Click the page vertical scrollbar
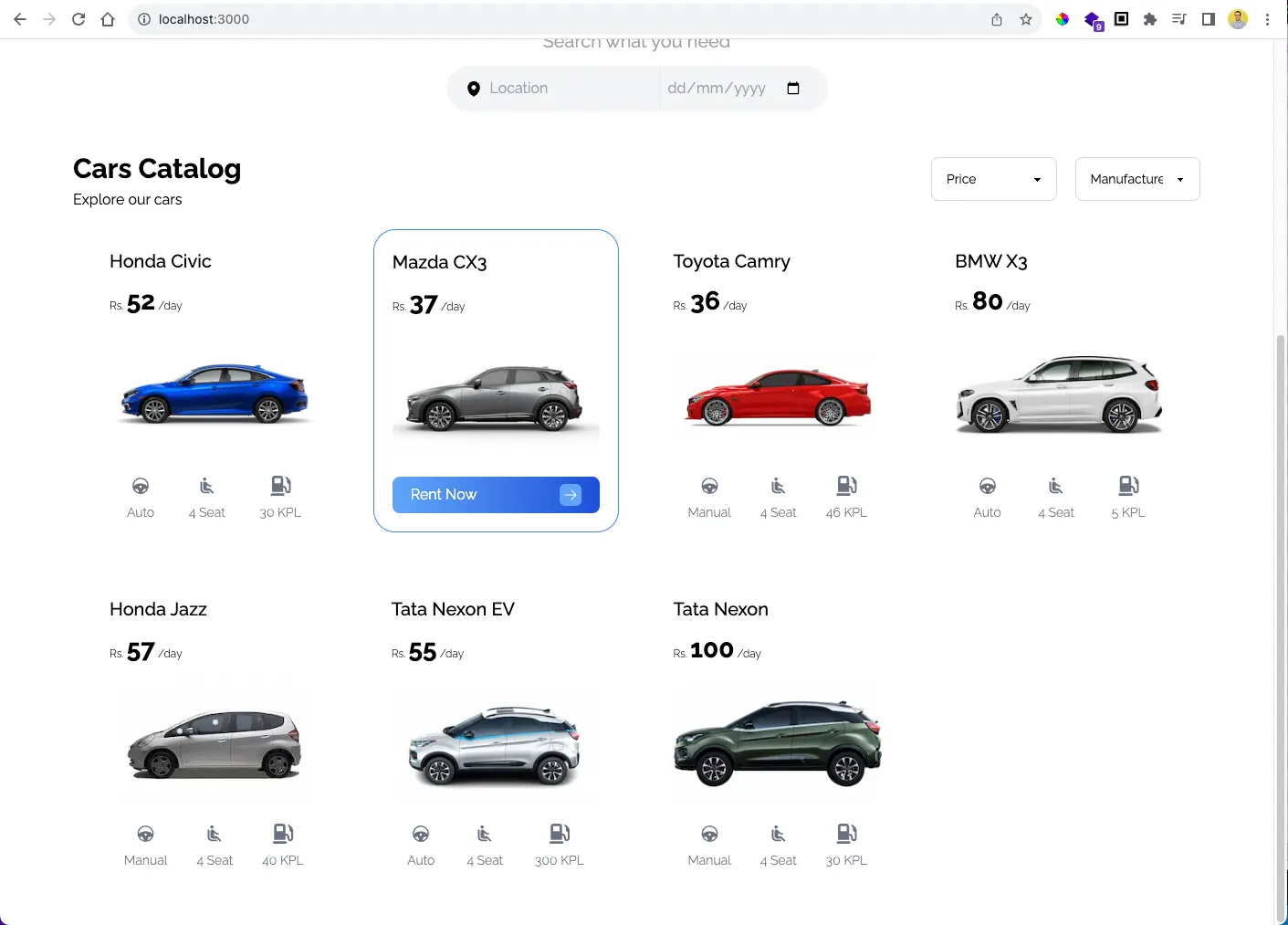The image size is (1288, 925). coord(1281,628)
